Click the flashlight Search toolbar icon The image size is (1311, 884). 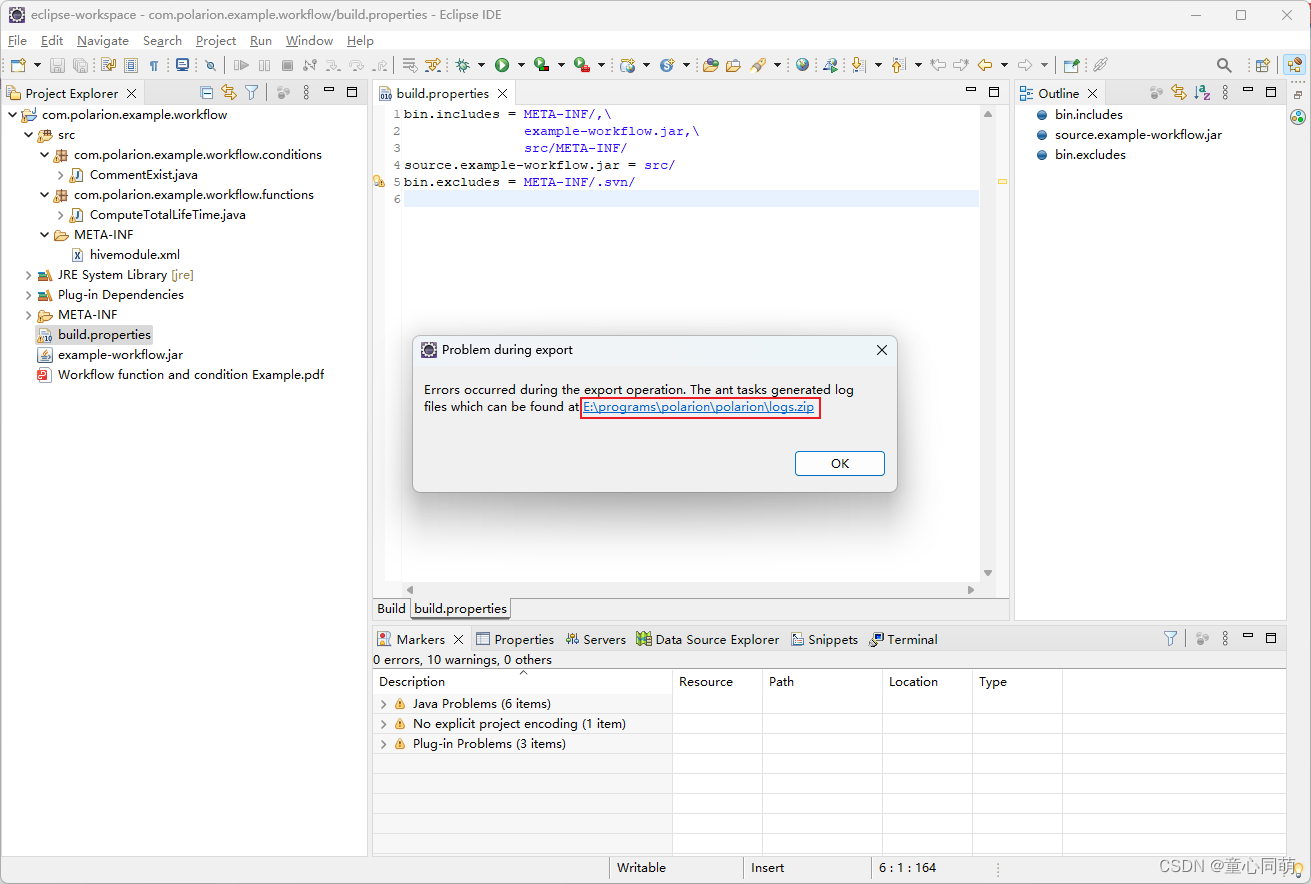click(757, 65)
